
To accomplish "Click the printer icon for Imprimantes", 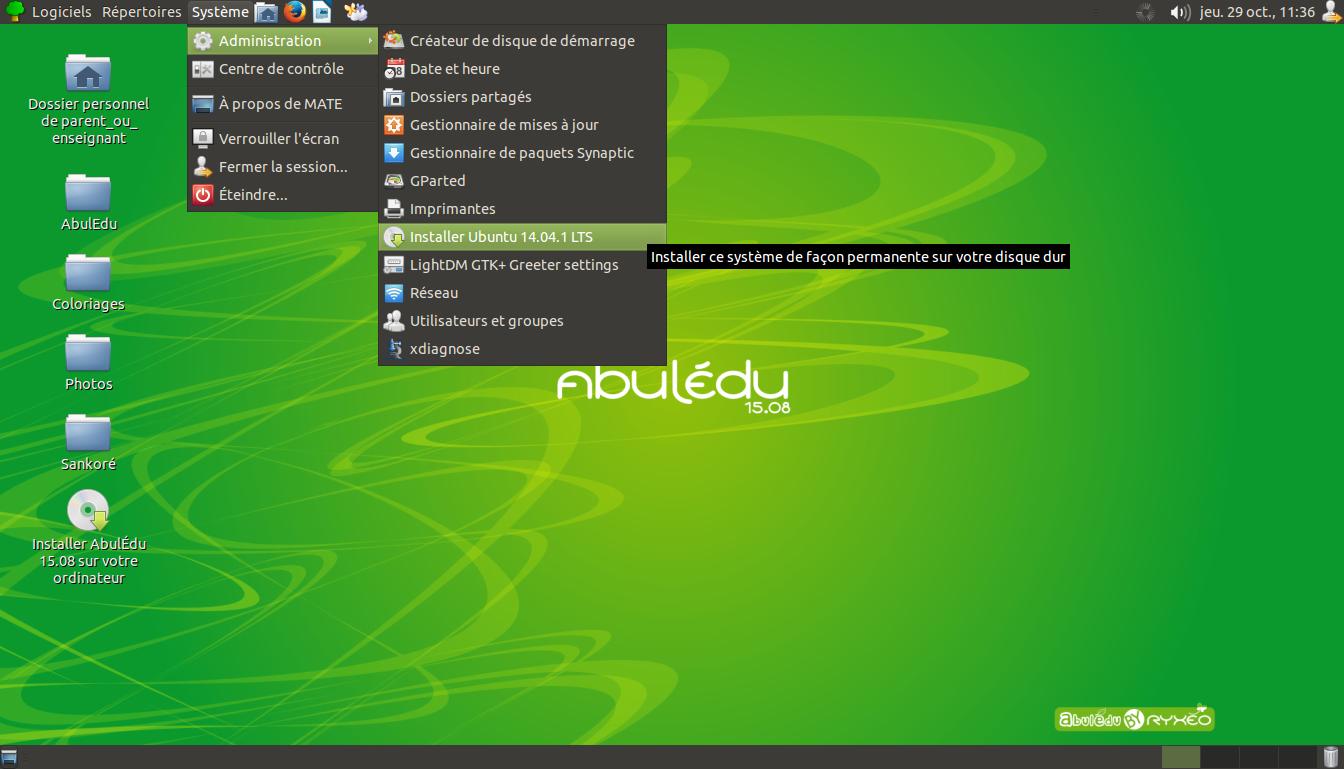I will click(x=394, y=209).
